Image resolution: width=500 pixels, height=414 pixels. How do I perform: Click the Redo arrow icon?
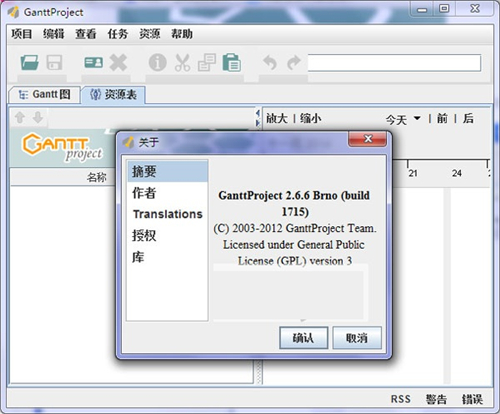(294, 62)
